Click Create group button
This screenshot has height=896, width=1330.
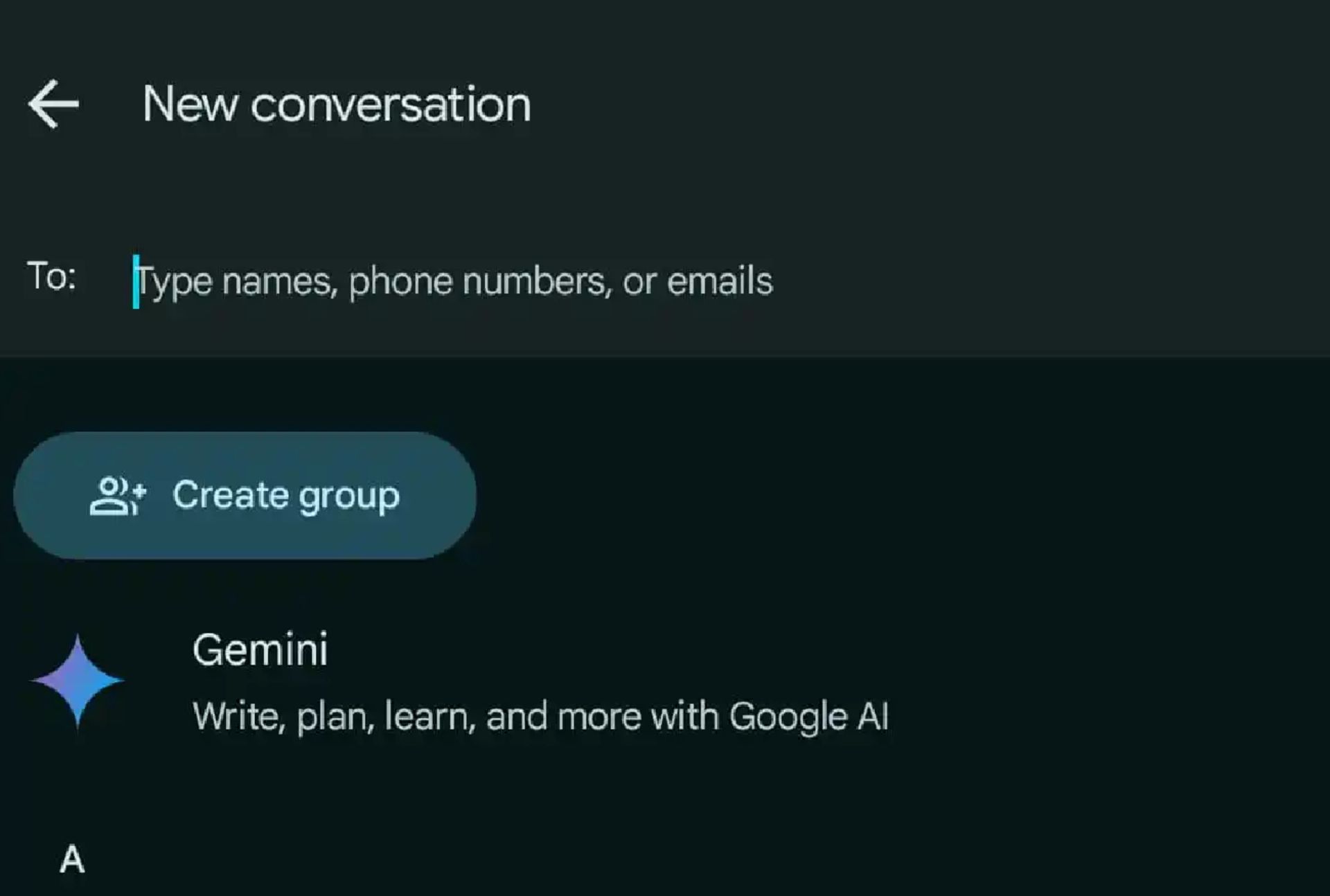click(245, 494)
